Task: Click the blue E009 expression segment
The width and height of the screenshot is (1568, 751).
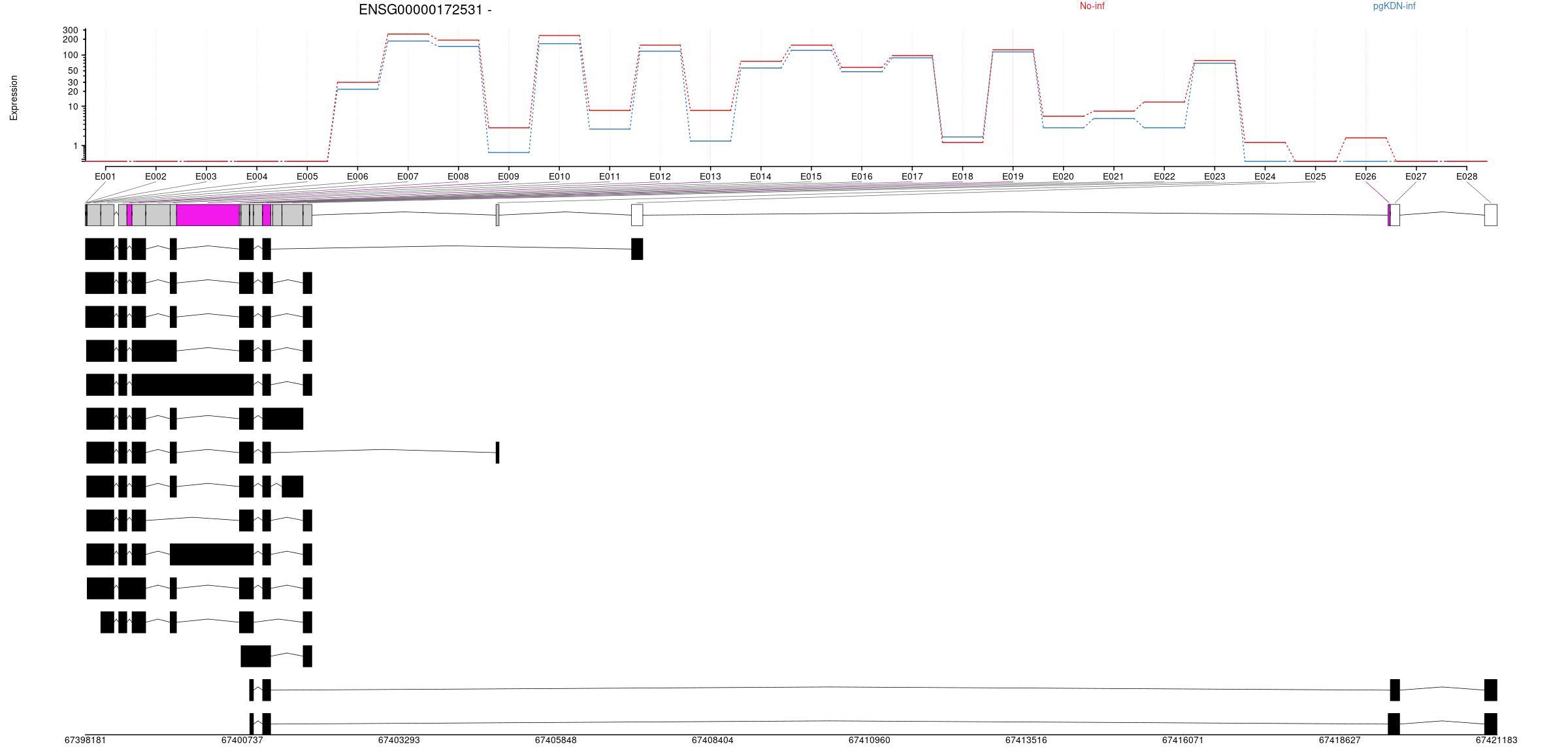Action: coord(508,152)
